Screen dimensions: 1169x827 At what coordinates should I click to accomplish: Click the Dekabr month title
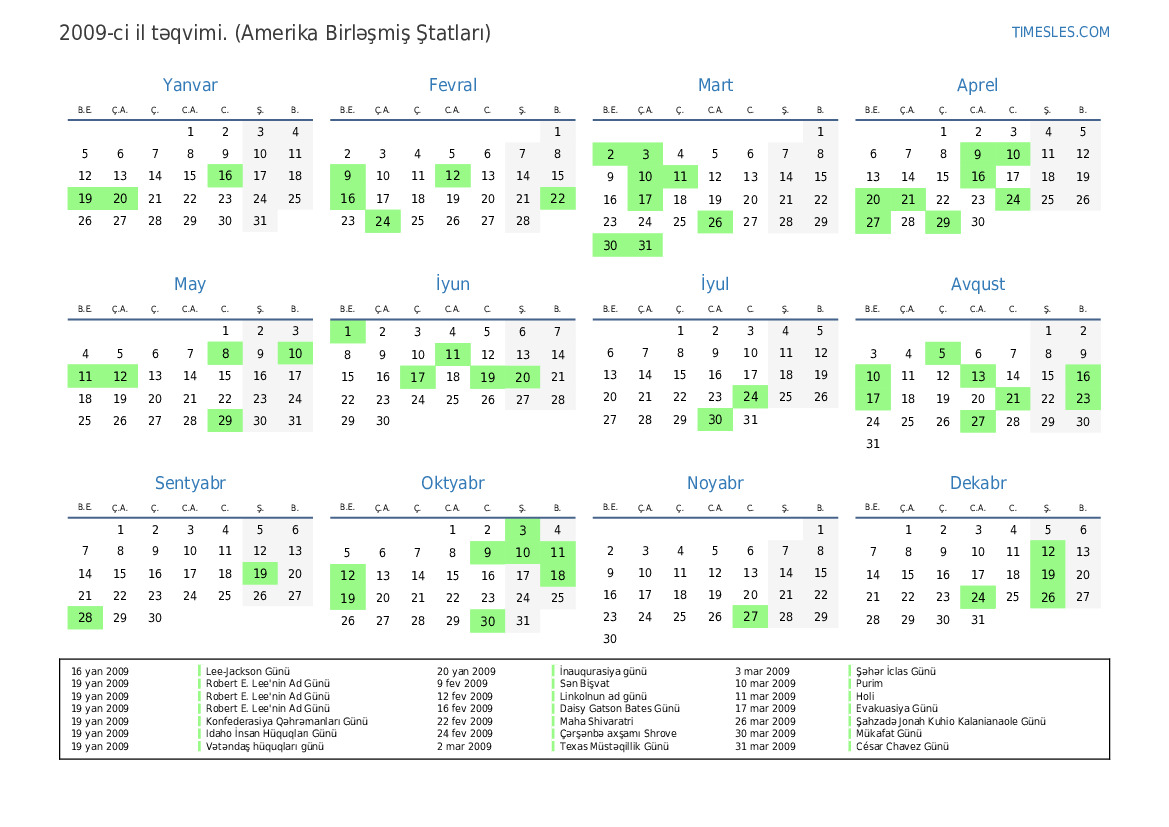click(977, 483)
